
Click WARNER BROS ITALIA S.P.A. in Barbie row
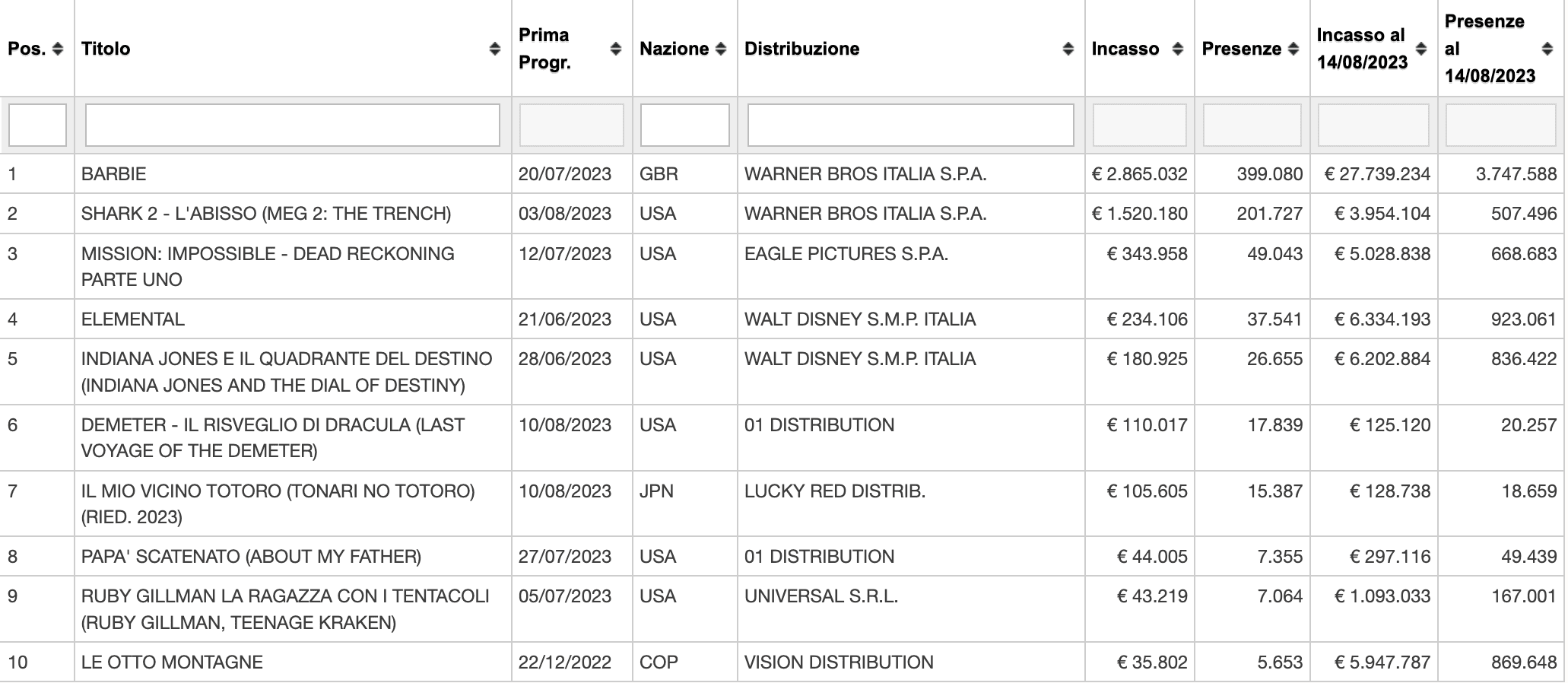tap(865, 174)
